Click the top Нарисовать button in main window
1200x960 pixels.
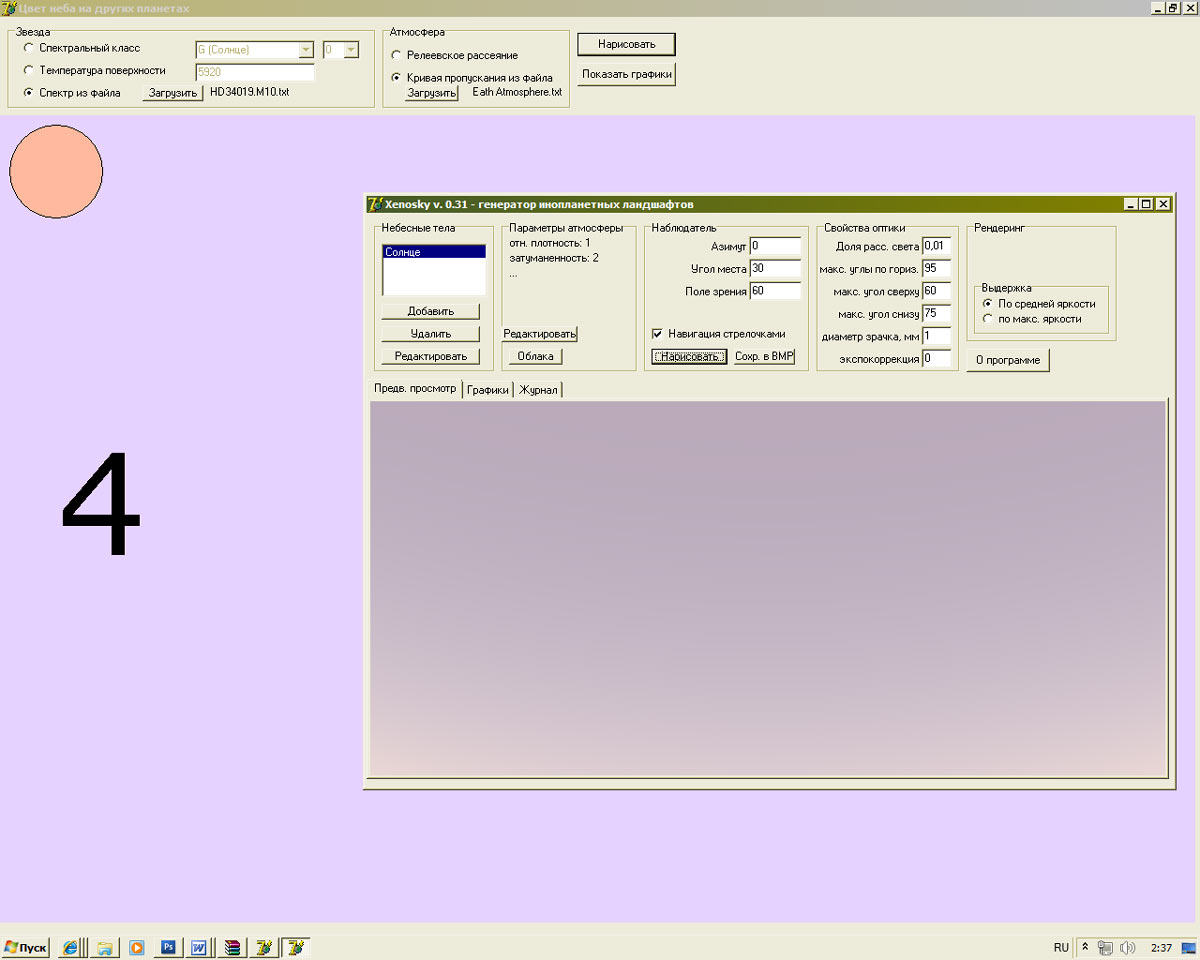626,44
